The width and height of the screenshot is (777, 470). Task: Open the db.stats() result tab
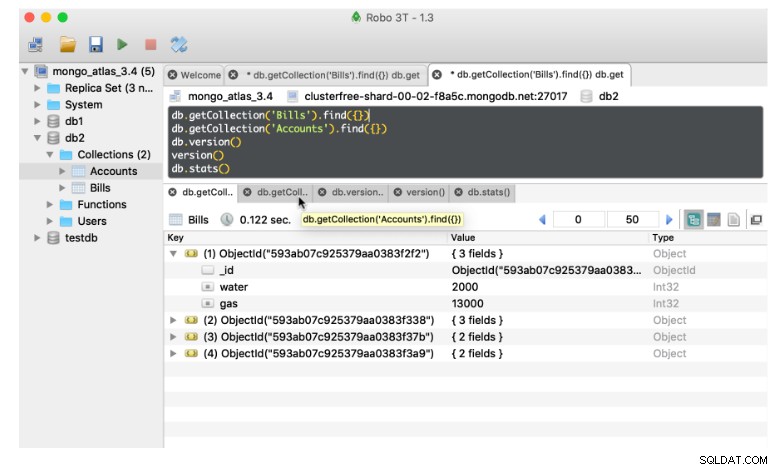coord(489,192)
